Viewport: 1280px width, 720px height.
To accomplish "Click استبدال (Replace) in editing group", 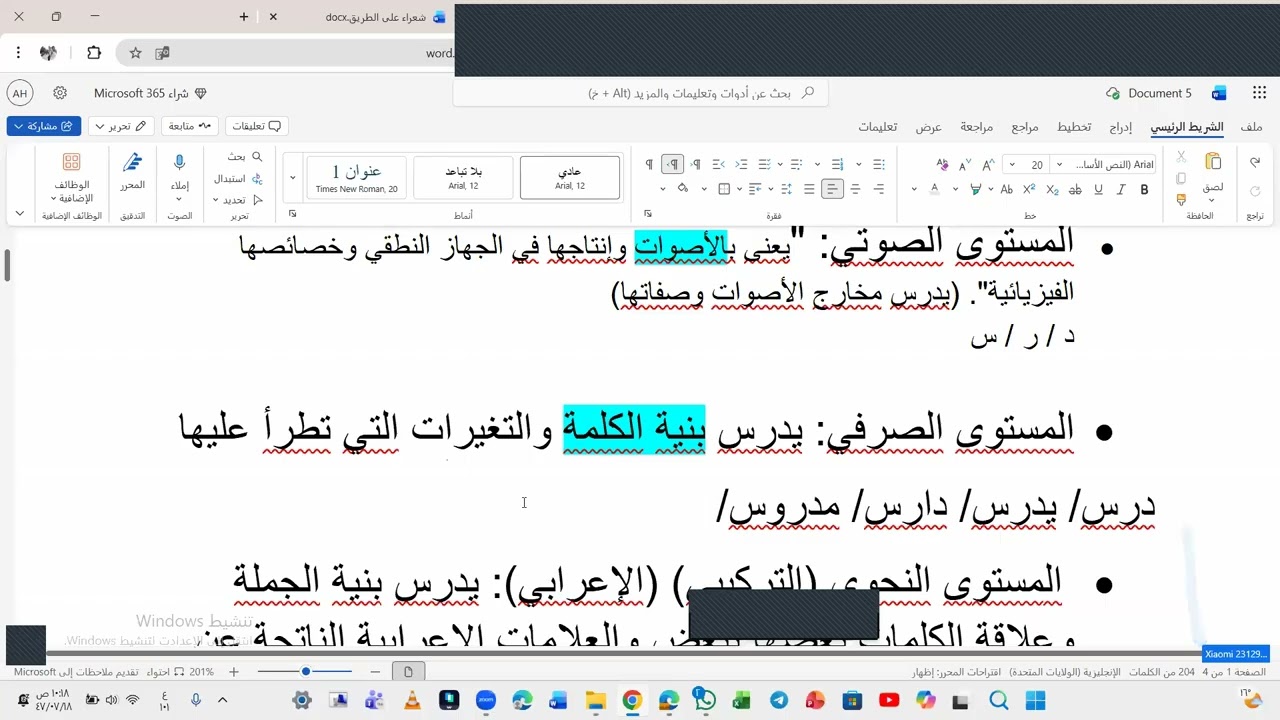I will [x=238, y=179].
